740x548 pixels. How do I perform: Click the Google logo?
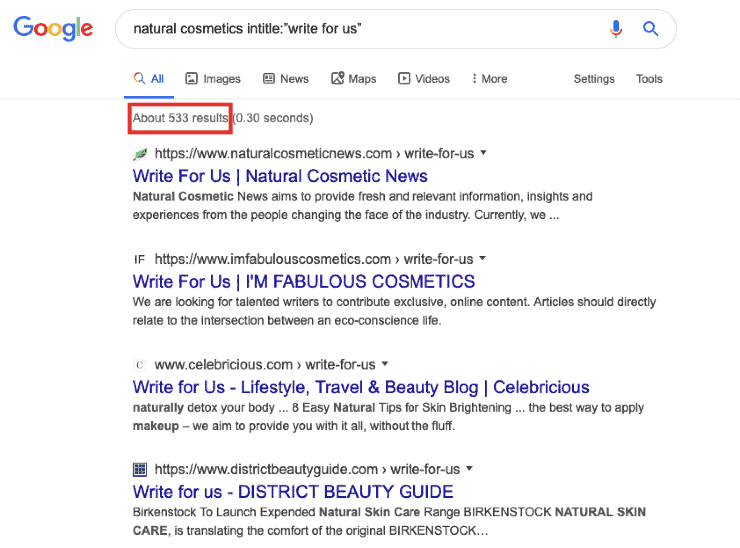click(x=53, y=28)
